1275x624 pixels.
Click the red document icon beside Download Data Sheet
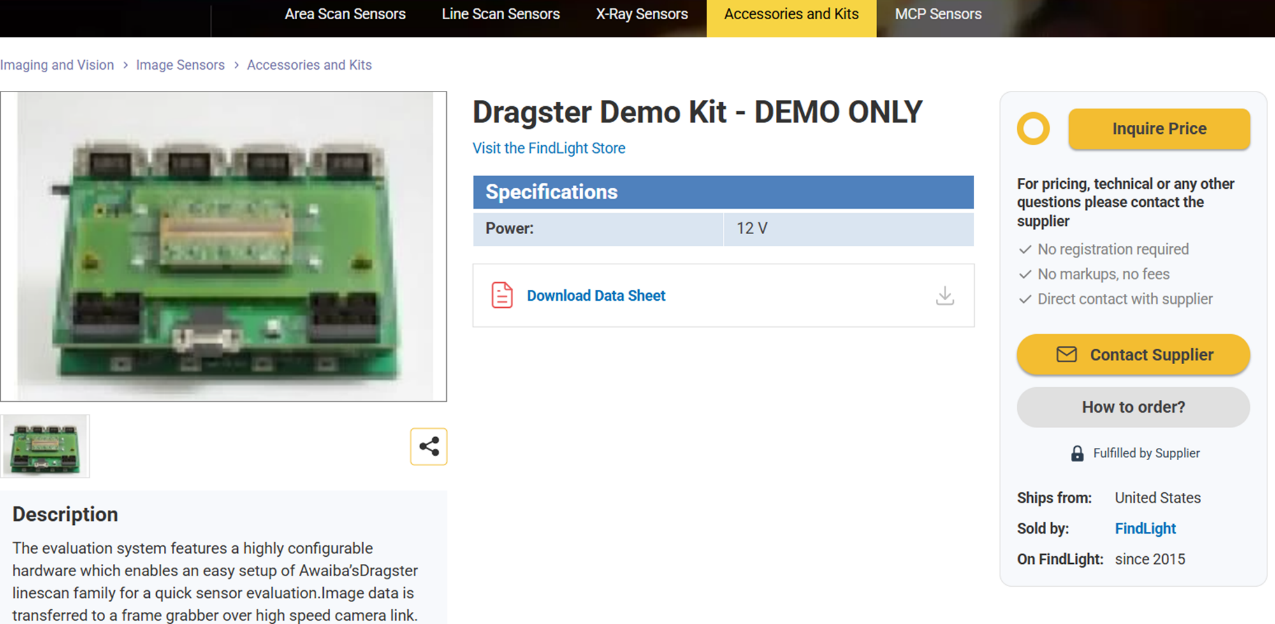pyautogui.click(x=502, y=296)
